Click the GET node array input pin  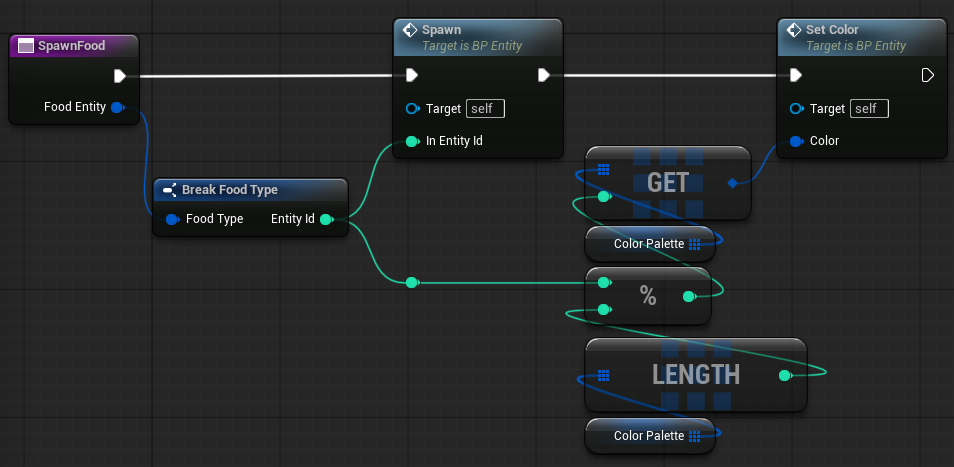(603, 170)
